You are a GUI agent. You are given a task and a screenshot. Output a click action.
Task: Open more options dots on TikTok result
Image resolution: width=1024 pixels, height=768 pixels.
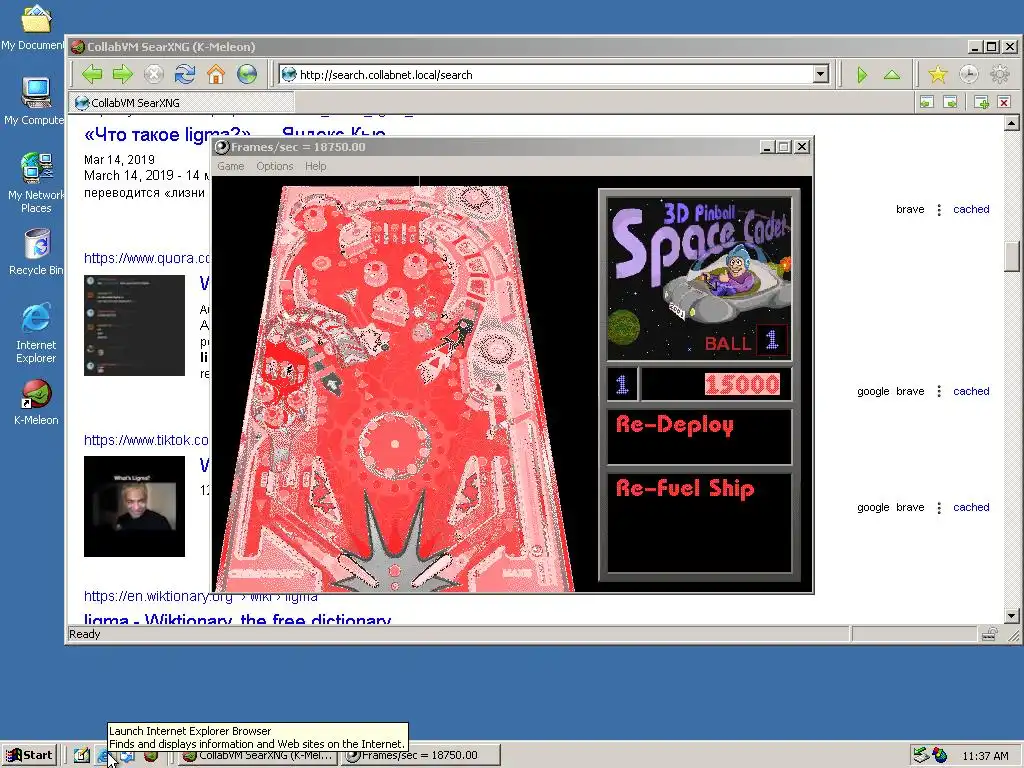pyautogui.click(x=938, y=507)
